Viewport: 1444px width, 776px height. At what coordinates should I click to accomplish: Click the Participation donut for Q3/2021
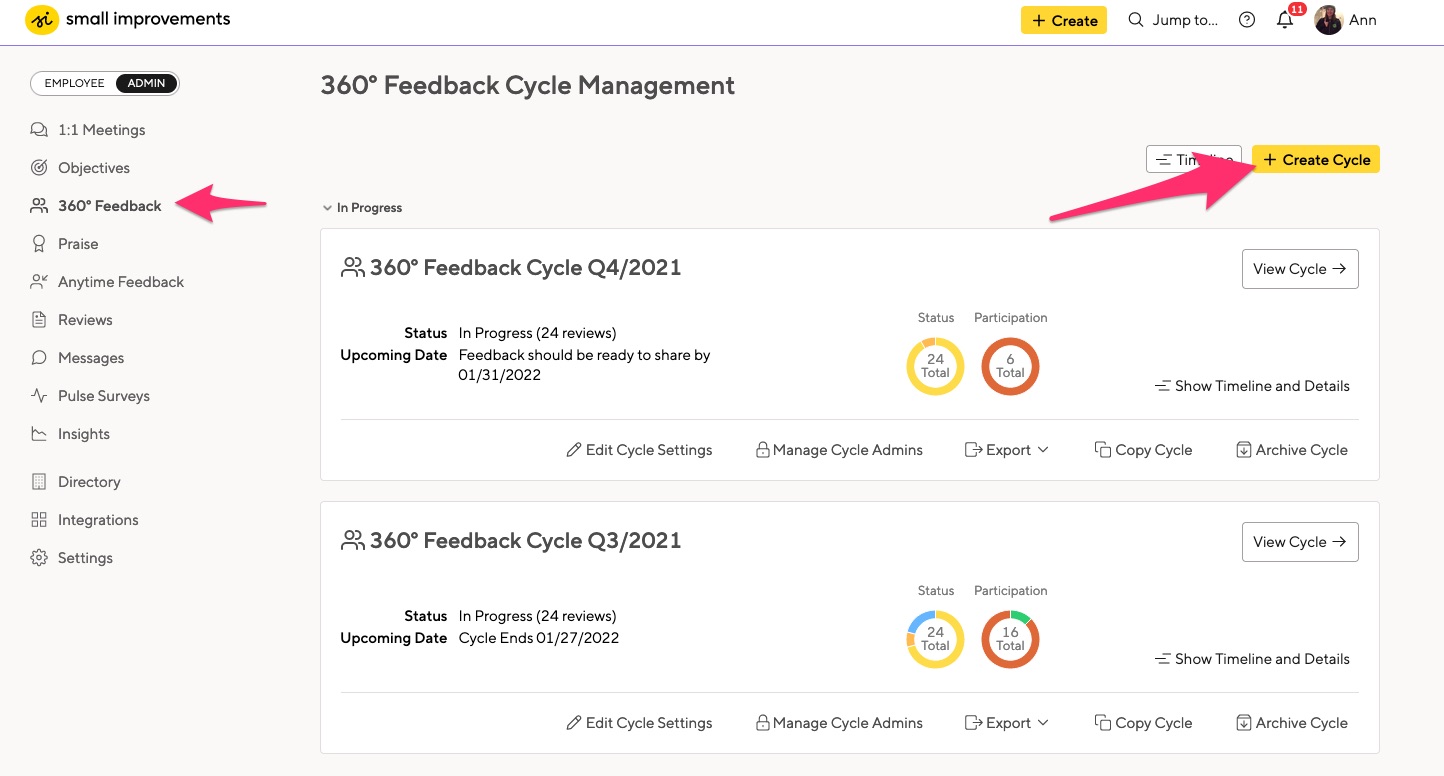click(x=1010, y=639)
